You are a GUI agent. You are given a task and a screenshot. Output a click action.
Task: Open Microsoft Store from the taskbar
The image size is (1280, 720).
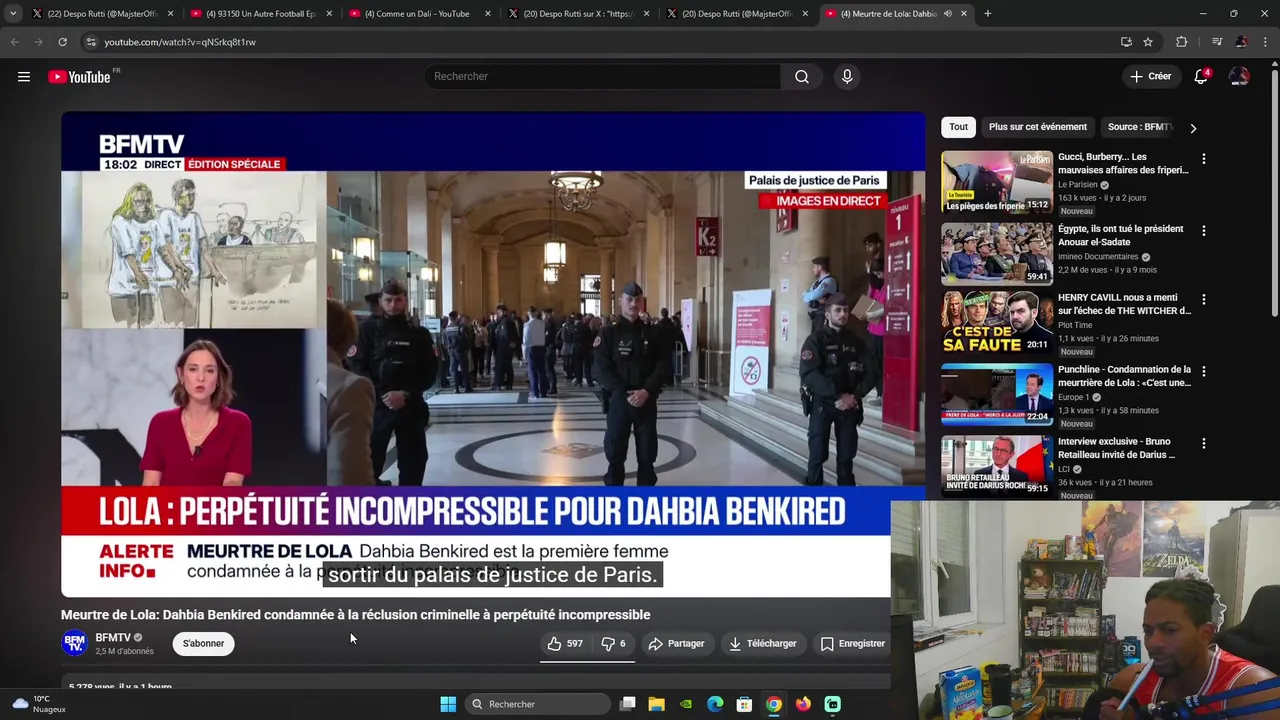coord(744,704)
